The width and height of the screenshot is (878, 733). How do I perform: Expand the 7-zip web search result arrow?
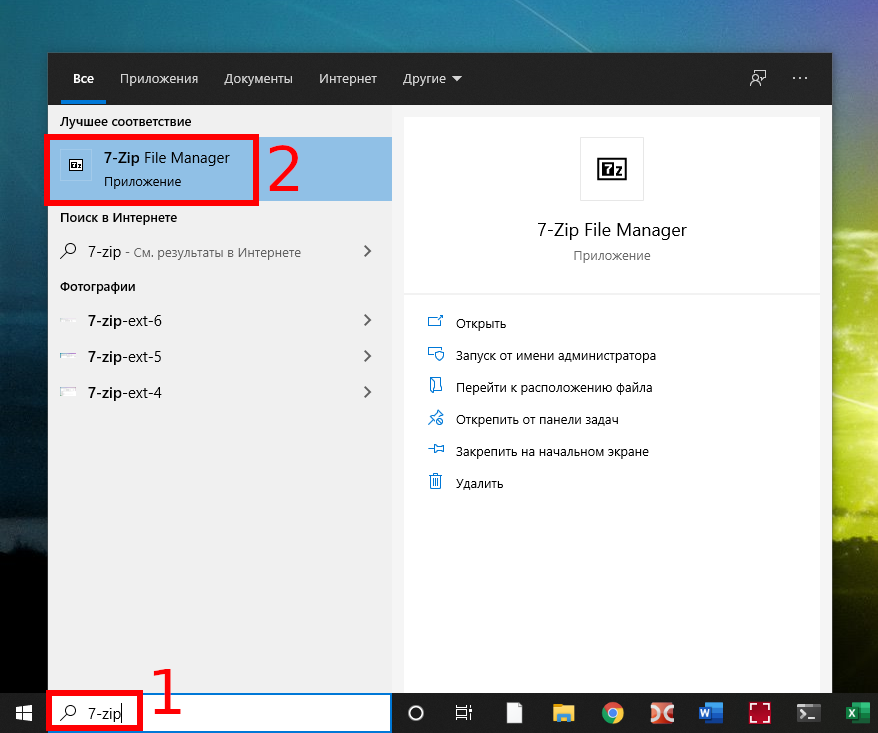click(368, 252)
